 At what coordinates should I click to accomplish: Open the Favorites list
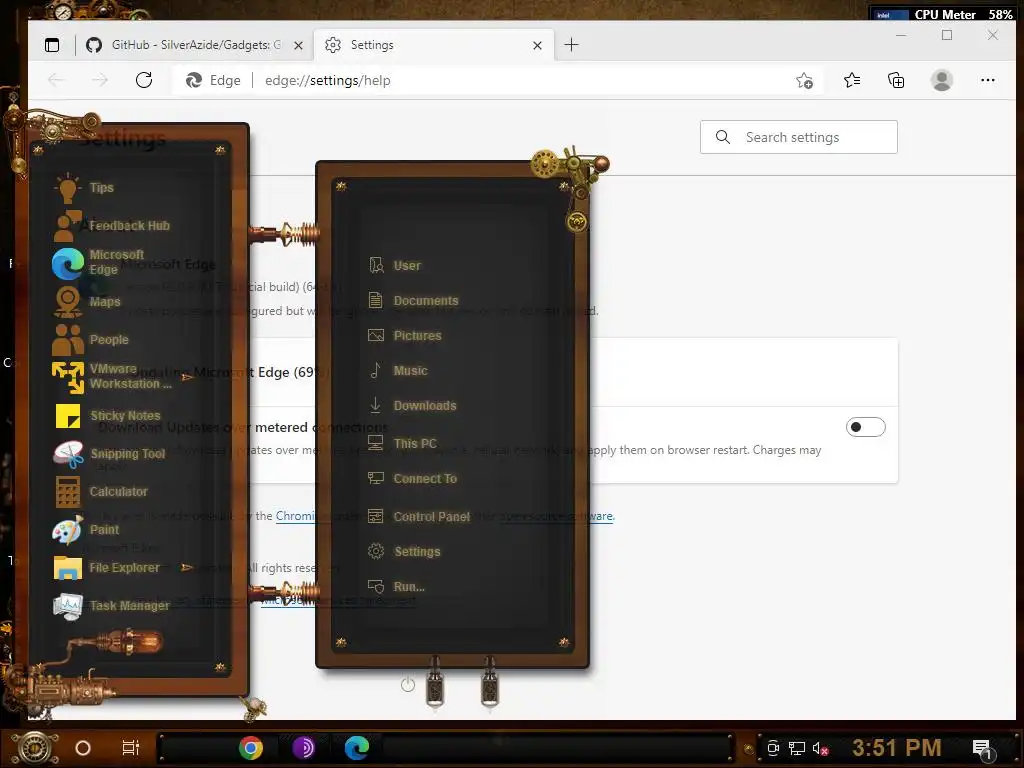(x=852, y=80)
